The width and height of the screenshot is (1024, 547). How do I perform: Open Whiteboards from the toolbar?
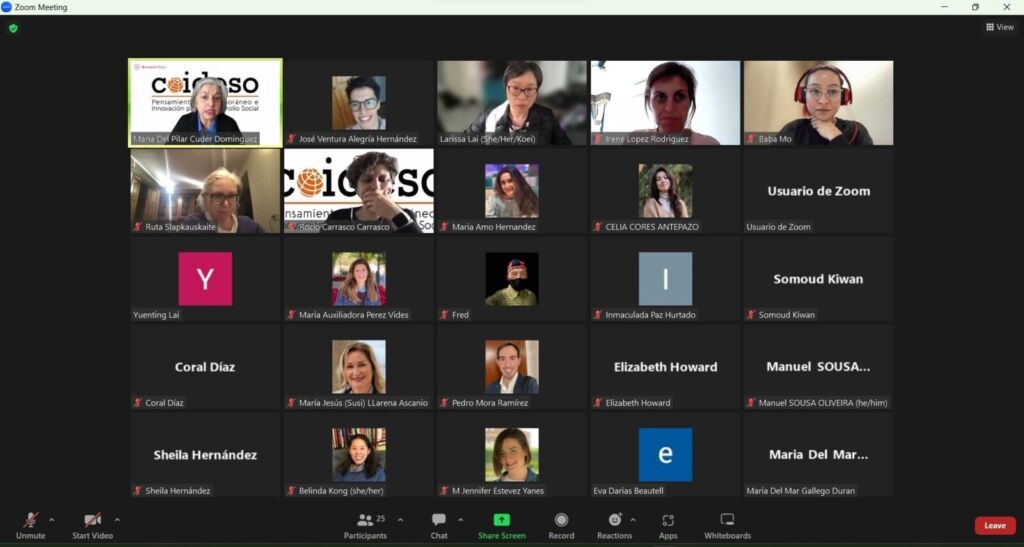[x=727, y=525]
